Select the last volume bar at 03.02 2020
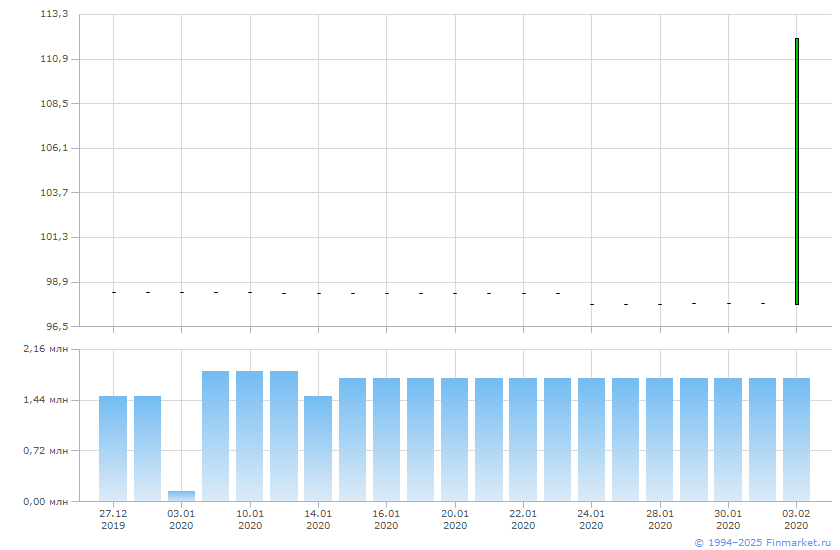840x550 pixels. pyautogui.click(x=796, y=440)
